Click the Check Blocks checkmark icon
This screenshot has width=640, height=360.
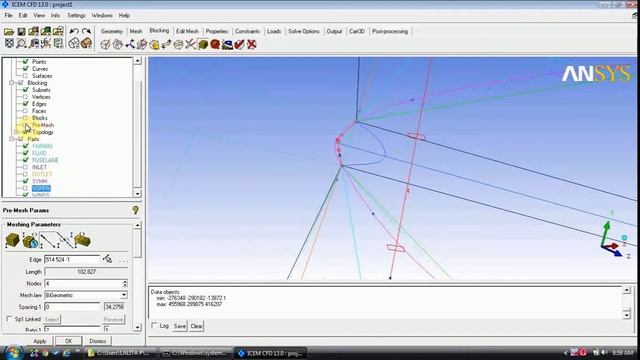coord(240,44)
